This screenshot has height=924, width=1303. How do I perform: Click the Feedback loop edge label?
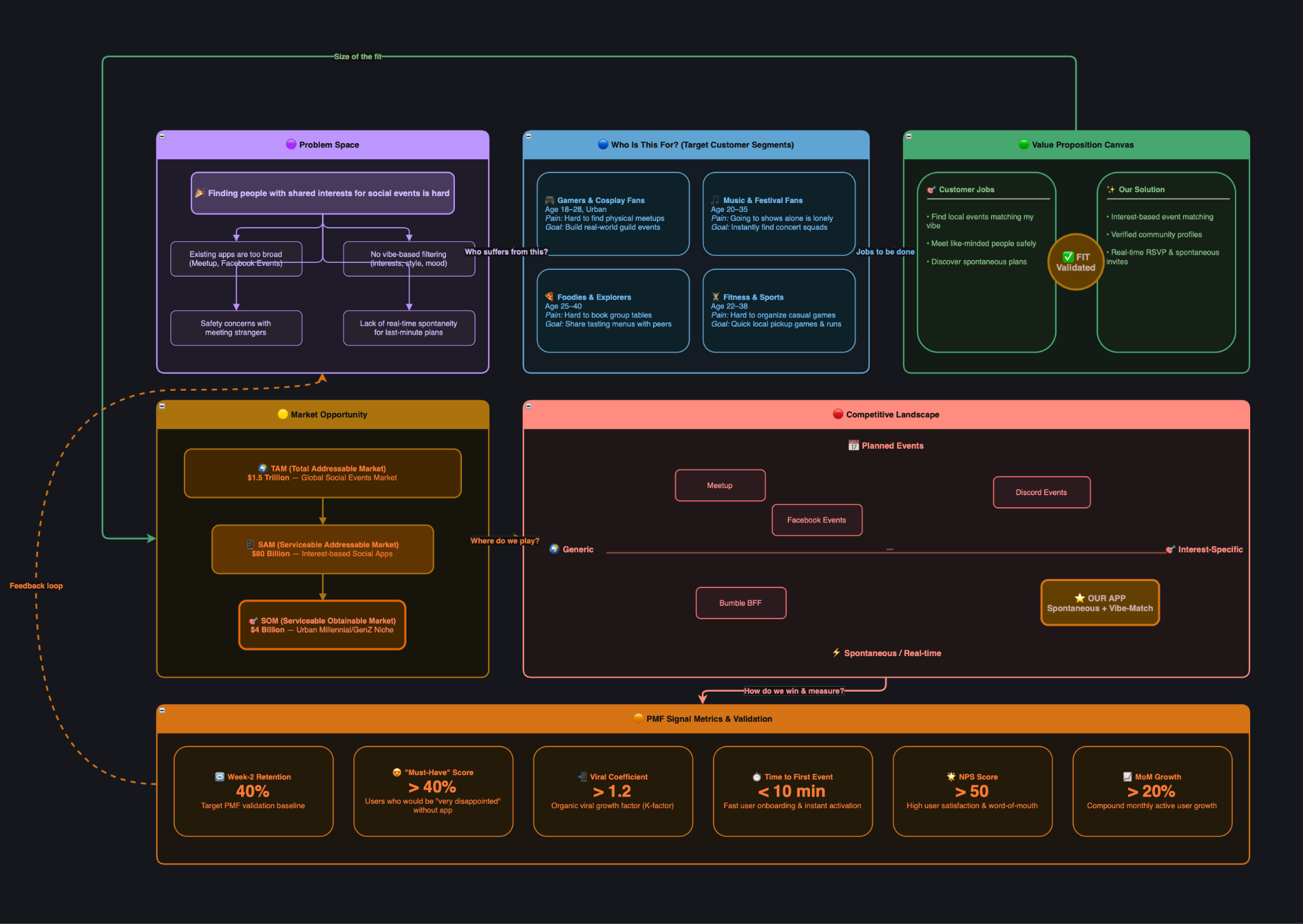coord(36,585)
